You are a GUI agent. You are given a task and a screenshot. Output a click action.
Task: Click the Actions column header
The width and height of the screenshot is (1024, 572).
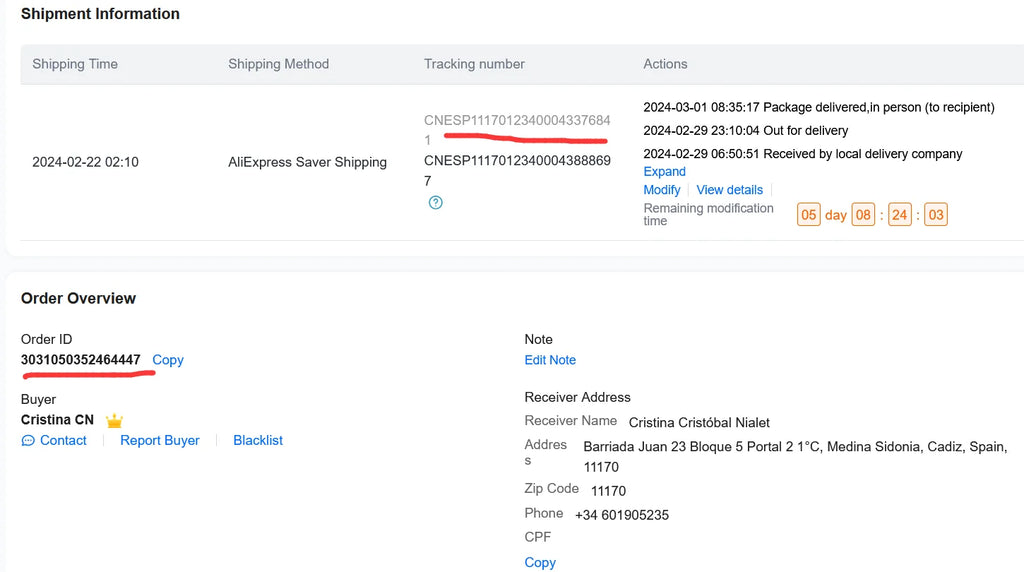665,64
